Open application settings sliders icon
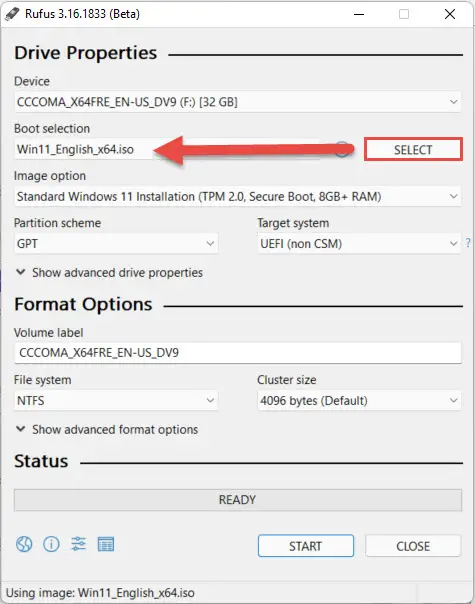The image size is (475, 604). (79, 544)
